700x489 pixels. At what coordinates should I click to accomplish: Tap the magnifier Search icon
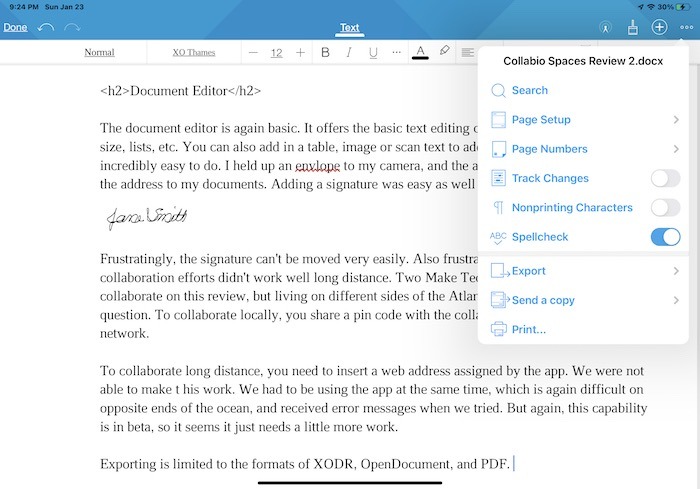pyautogui.click(x=498, y=90)
